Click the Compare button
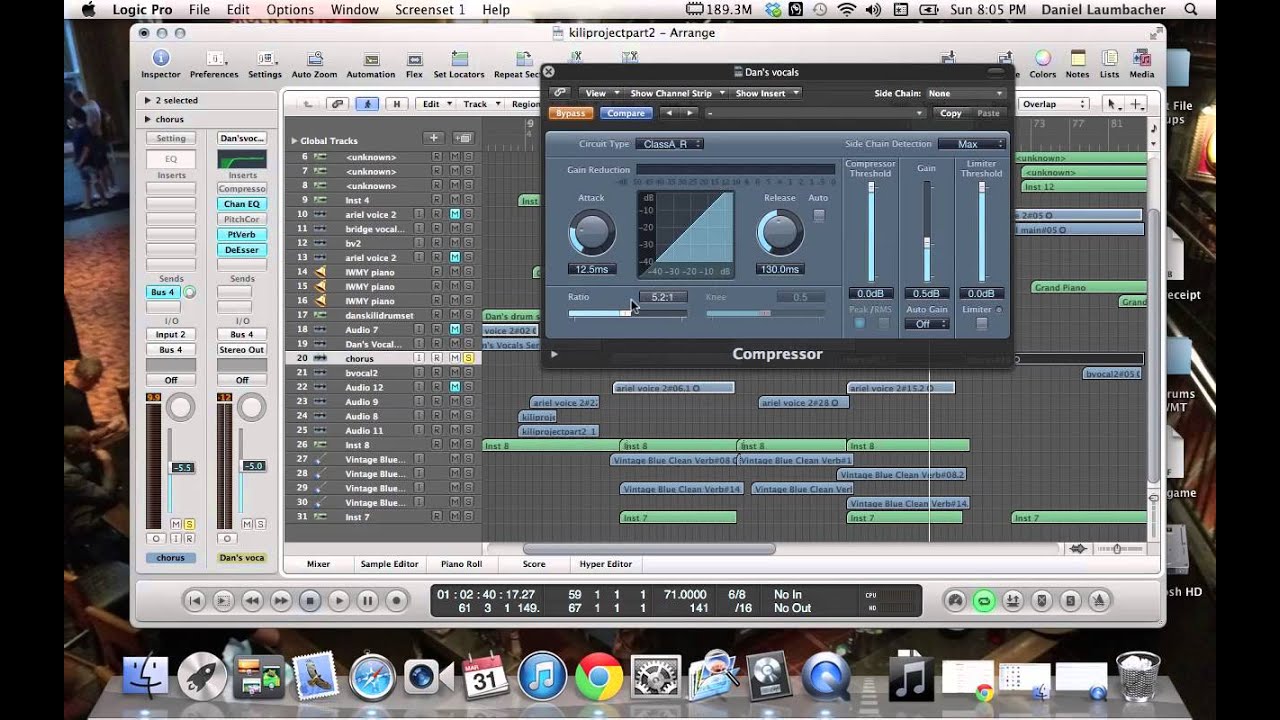Image resolution: width=1280 pixels, height=720 pixels. [625, 113]
